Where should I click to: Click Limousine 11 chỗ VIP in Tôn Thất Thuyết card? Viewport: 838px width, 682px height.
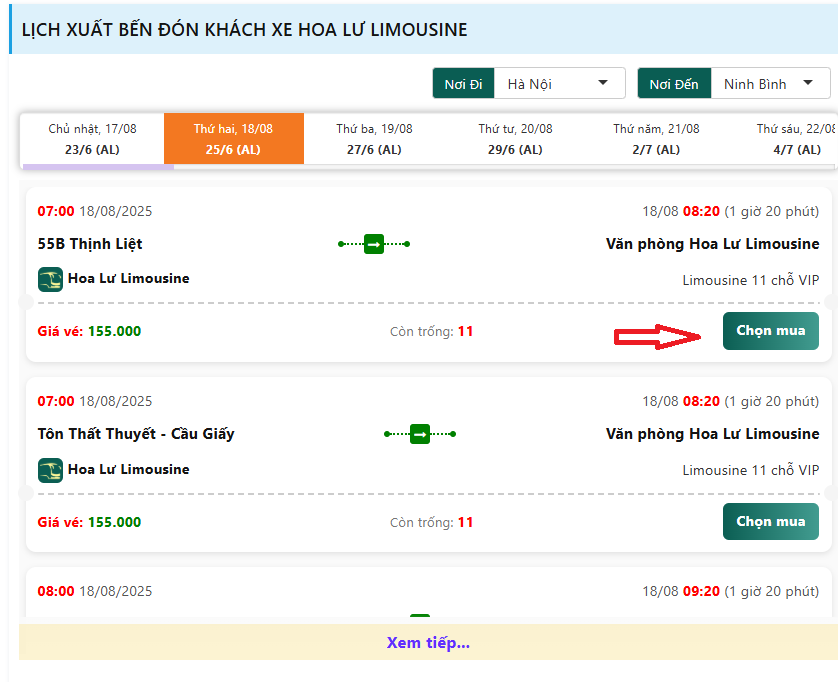(750, 470)
